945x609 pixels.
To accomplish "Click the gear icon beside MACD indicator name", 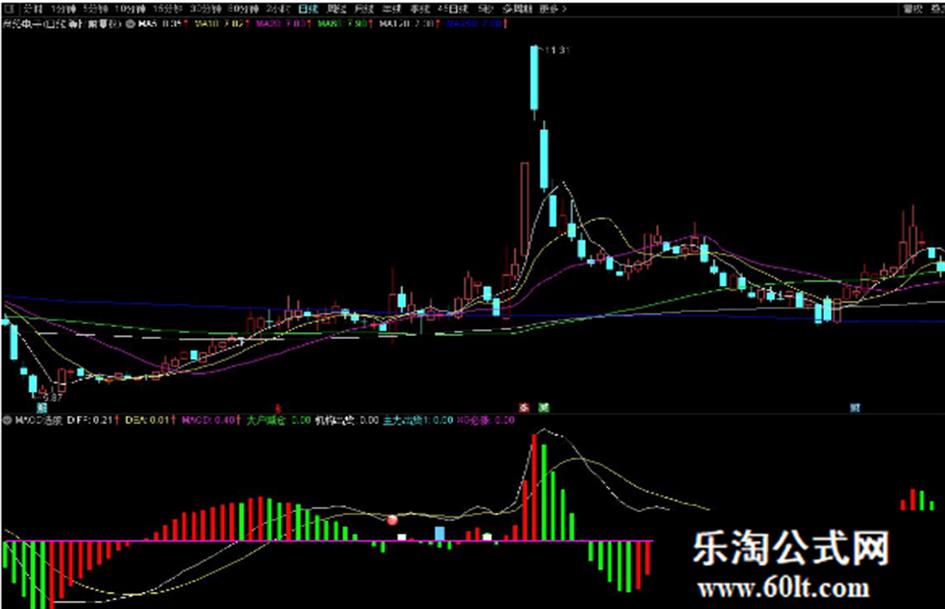I will click(7, 420).
